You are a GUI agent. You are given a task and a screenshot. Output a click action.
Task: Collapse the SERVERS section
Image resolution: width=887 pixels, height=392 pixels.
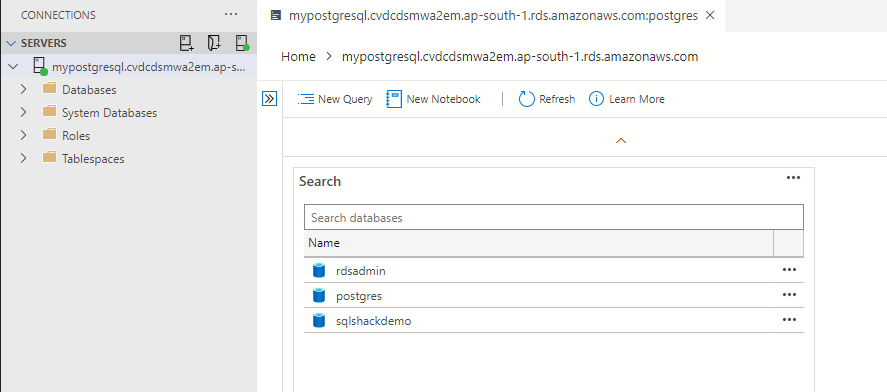coord(11,43)
